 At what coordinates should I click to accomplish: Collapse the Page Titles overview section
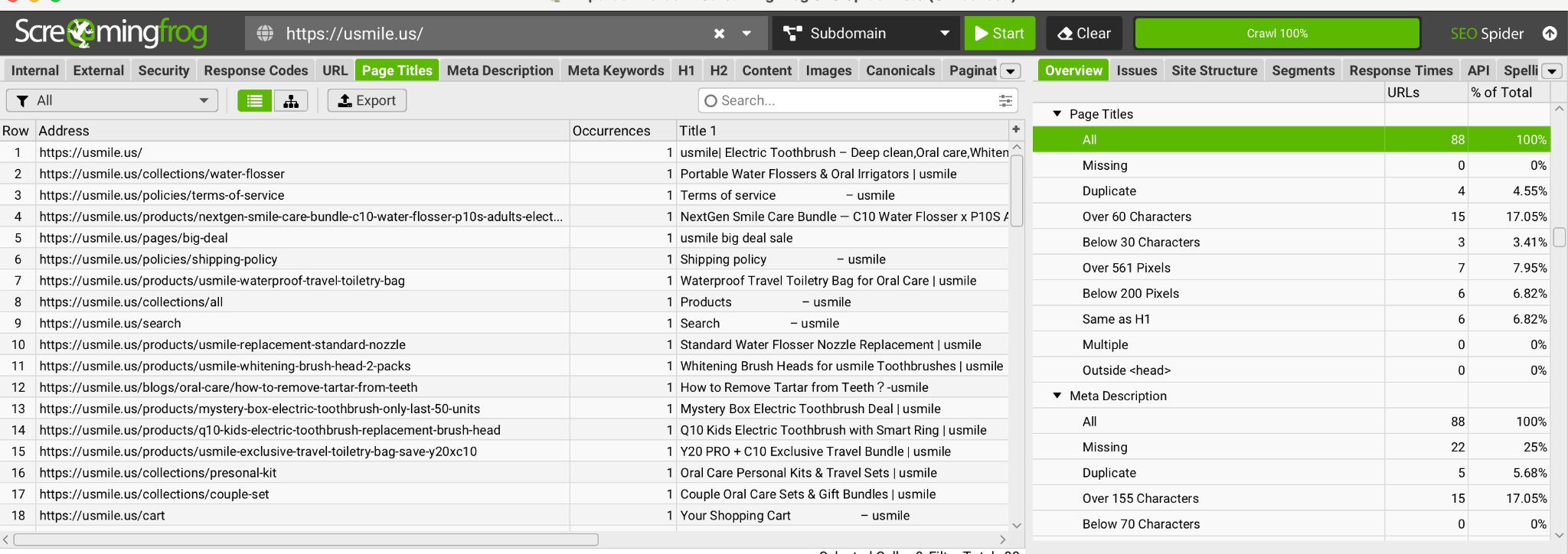pos(1057,114)
